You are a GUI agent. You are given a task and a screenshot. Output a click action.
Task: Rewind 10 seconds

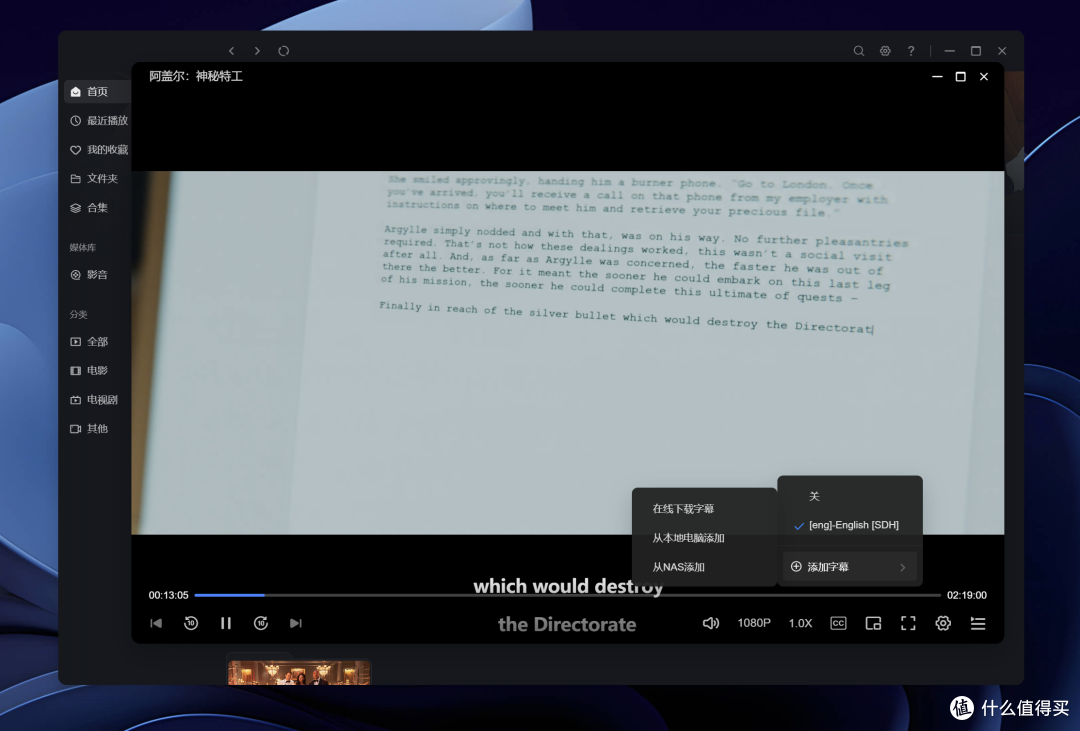[191, 623]
